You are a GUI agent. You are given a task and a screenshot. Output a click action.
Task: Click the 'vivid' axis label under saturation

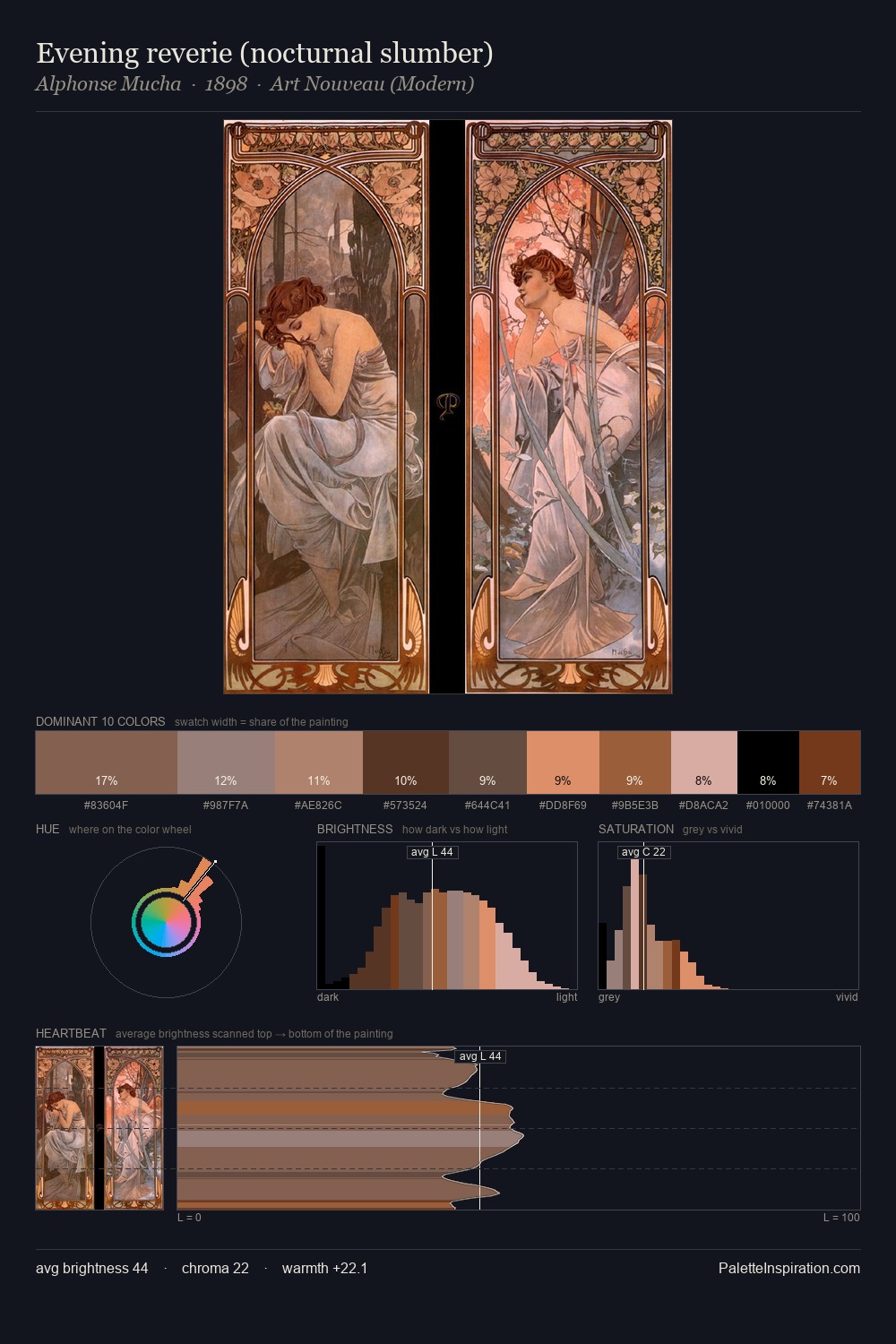tap(847, 997)
